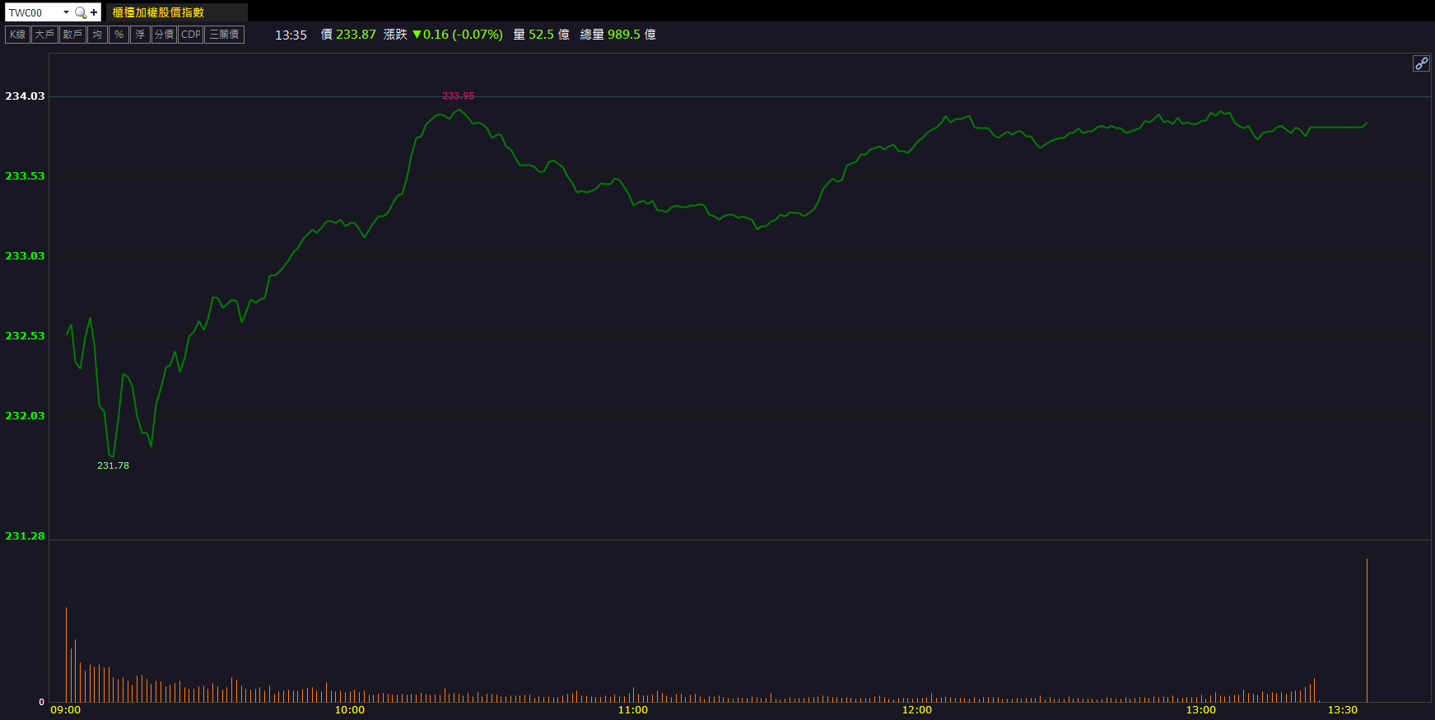
Task: Click the magnifier search icon
Action: (x=80, y=12)
